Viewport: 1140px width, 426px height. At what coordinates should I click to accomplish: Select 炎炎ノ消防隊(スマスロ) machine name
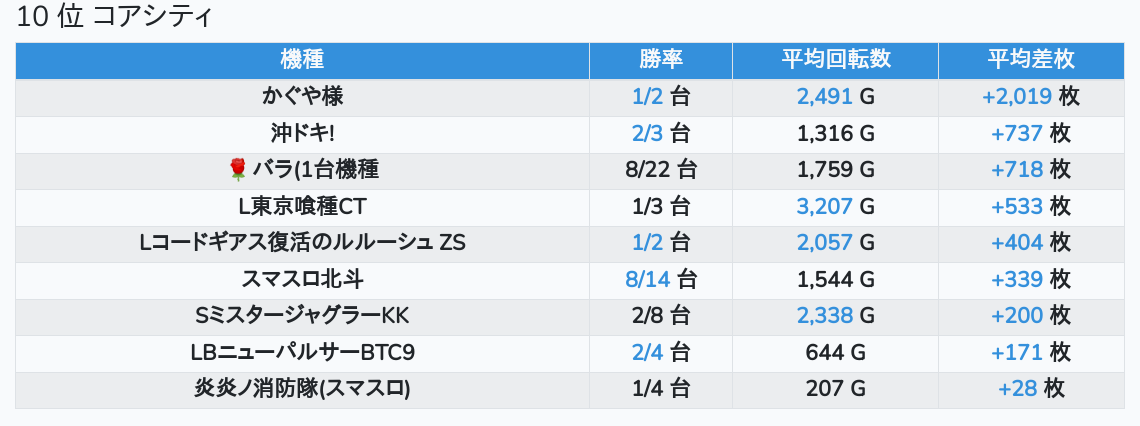click(x=302, y=389)
